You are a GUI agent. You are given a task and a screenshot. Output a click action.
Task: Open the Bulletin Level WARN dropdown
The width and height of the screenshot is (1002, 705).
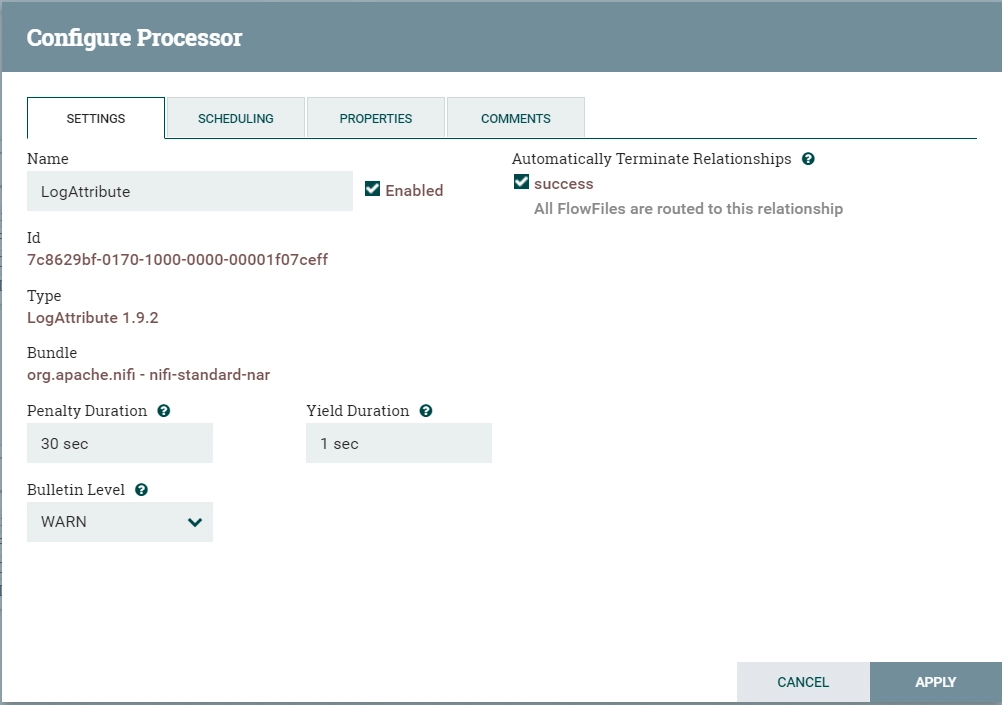point(119,522)
